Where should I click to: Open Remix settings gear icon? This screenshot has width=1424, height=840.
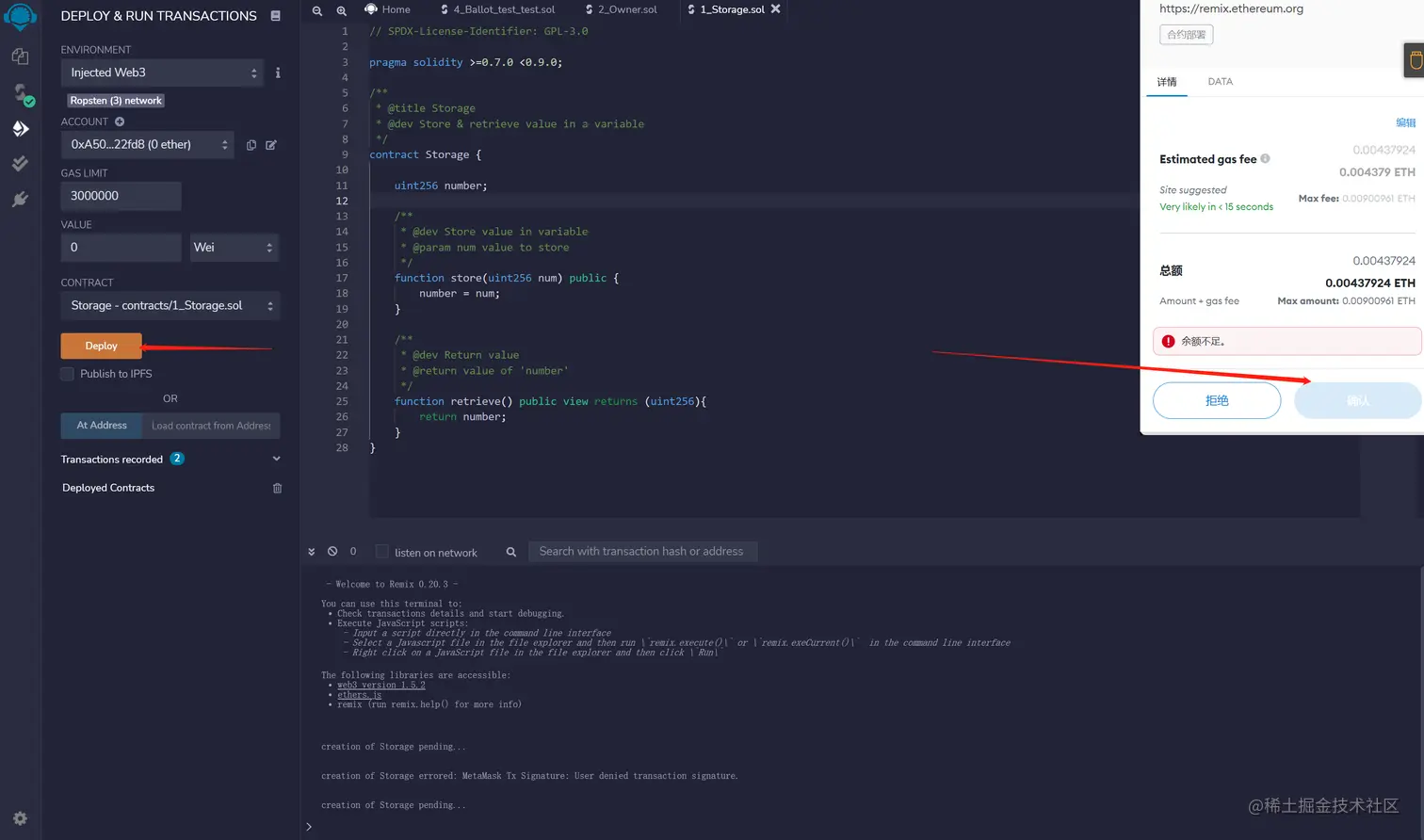[20, 818]
